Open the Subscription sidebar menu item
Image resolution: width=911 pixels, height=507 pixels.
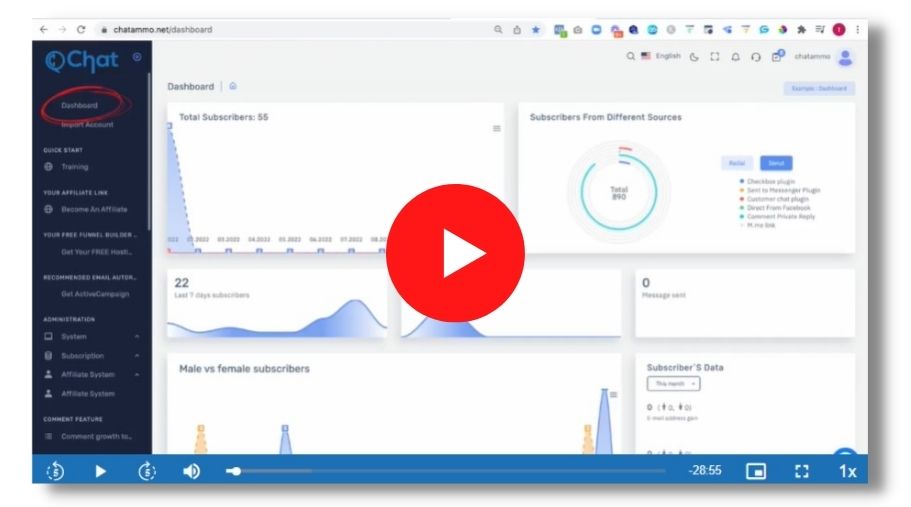coord(83,355)
